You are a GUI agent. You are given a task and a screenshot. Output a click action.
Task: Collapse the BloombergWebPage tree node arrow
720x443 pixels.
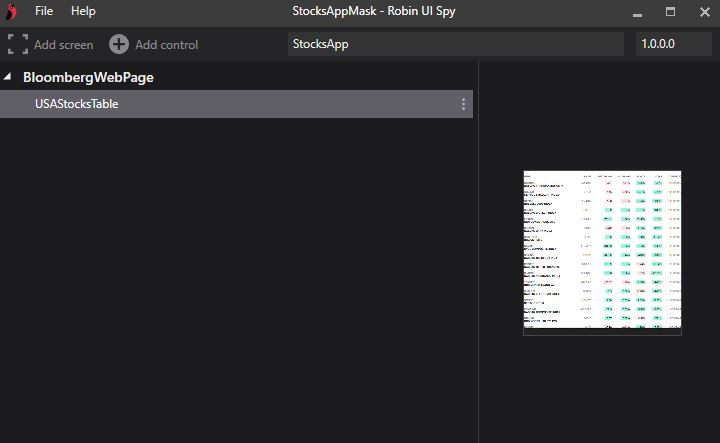click(8, 77)
